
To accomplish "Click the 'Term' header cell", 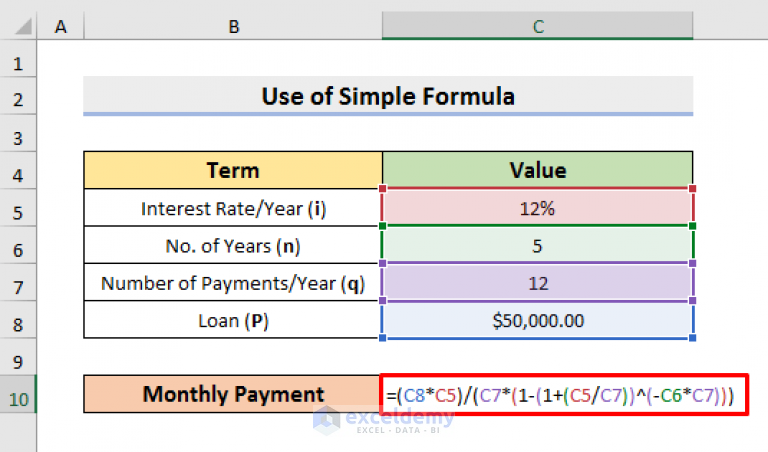I will tap(233, 170).
